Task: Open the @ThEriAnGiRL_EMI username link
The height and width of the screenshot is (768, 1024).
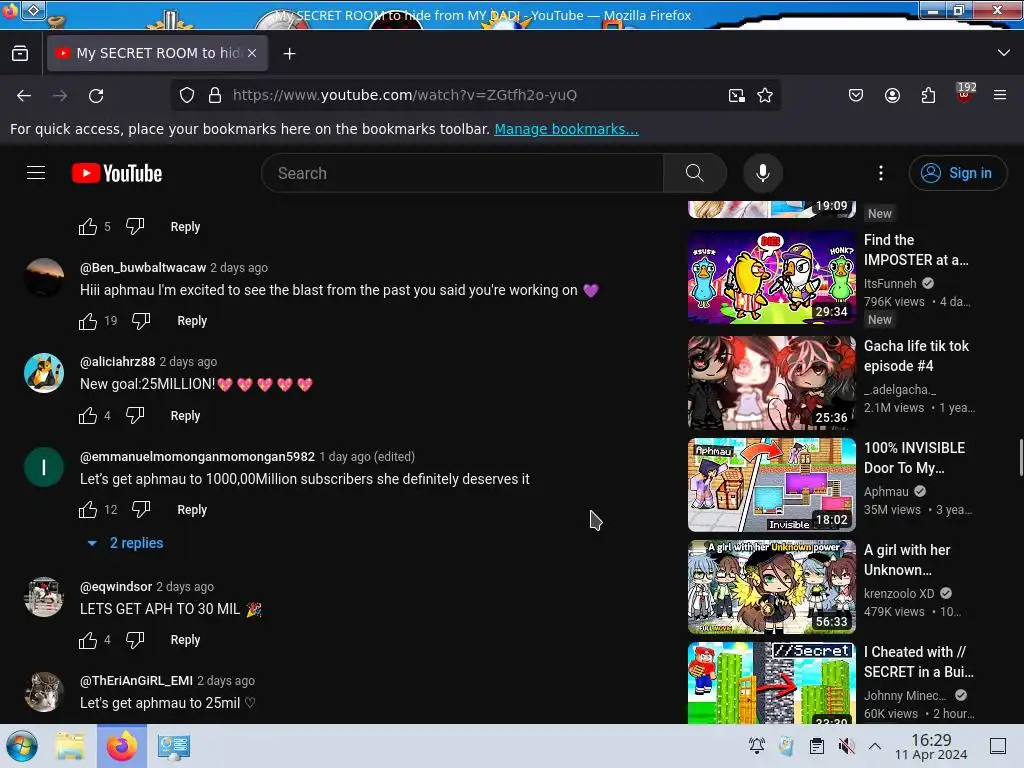Action: point(136,680)
